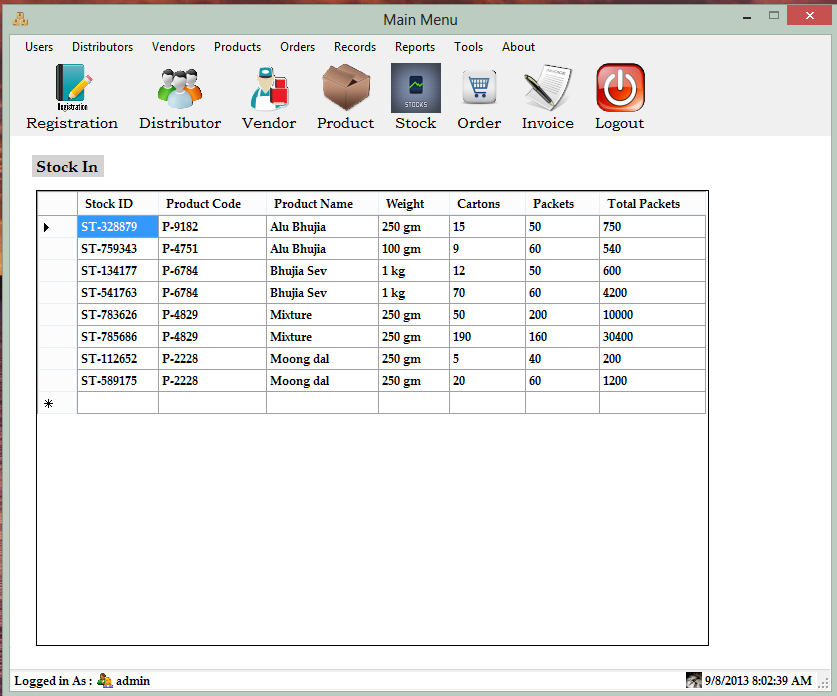Click the Order shopping cart icon

479,87
